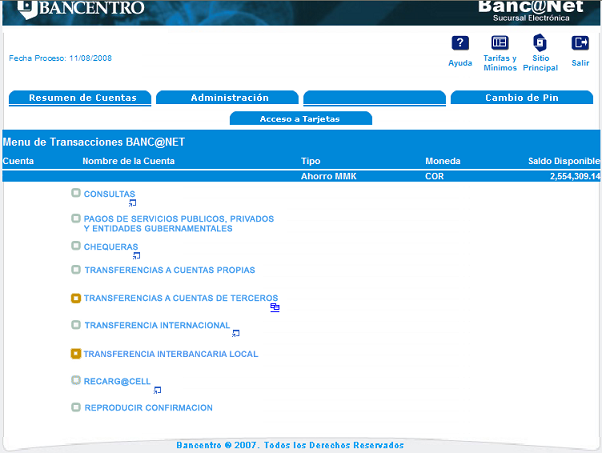Open the CHEQUERAS link
This screenshot has width=602, height=453.
(111, 247)
